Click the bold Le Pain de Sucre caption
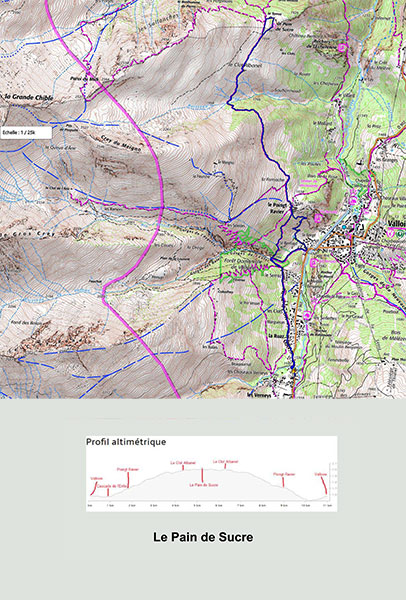Image resolution: width=406 pixels, height=600 pixels. (203, 537)
